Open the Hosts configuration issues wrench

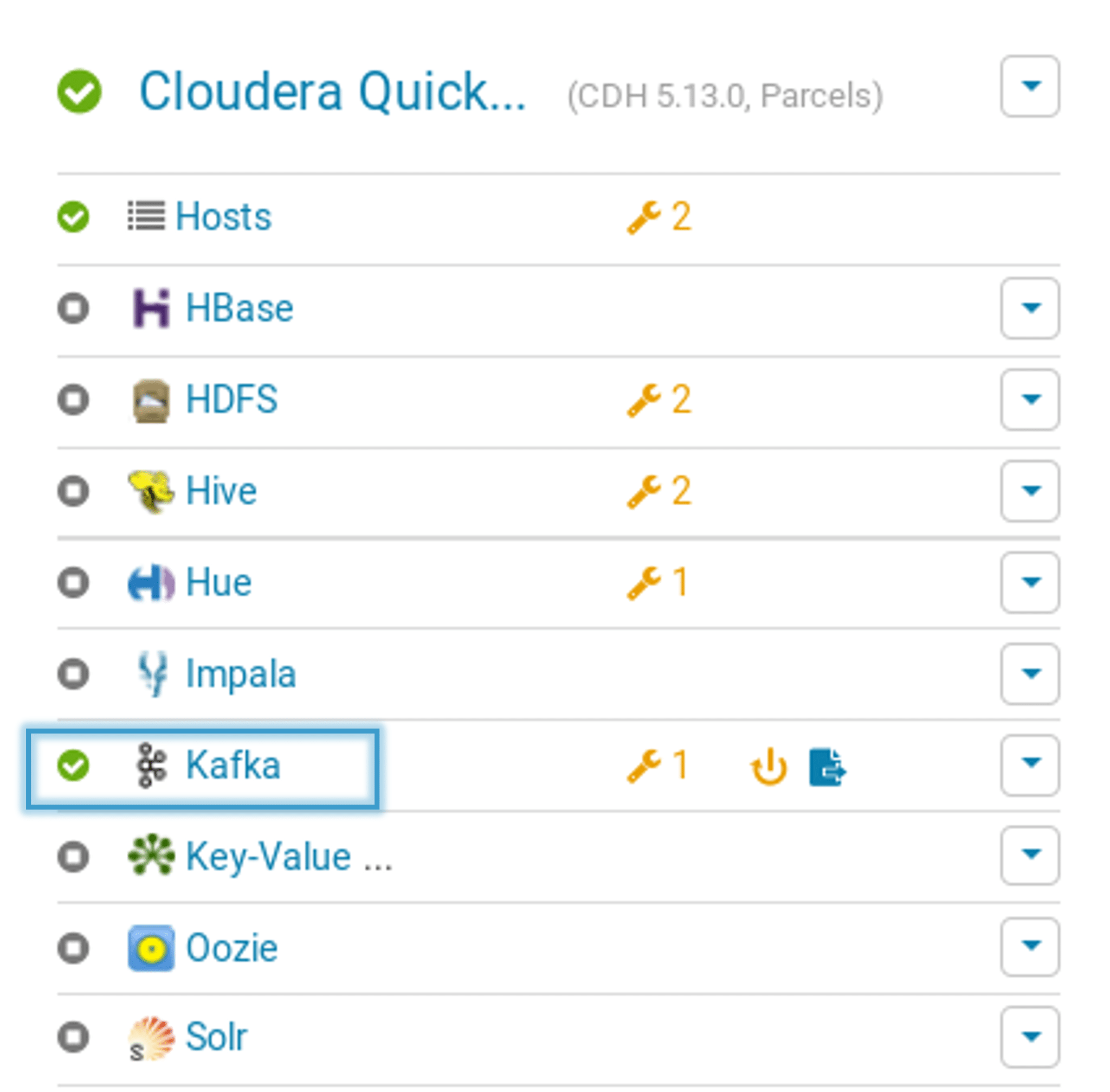658,217
